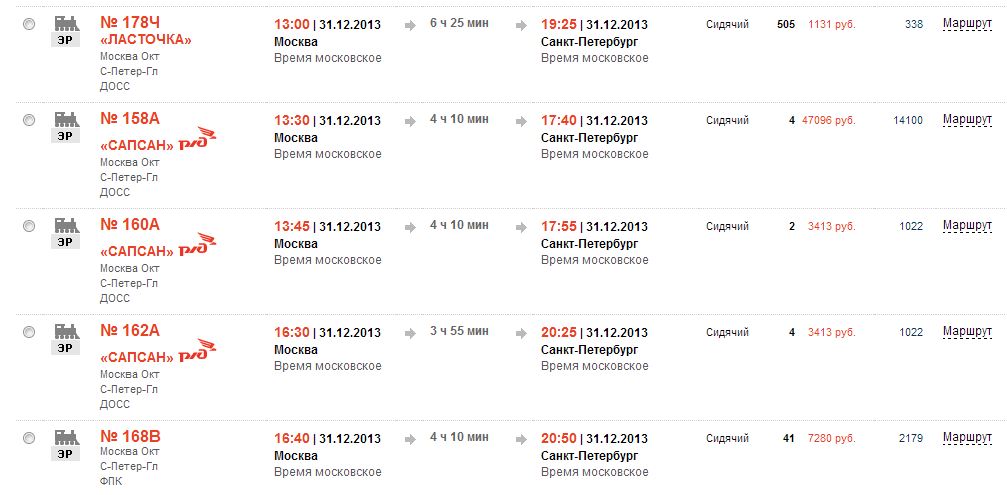Select the radio button for train 160А
The width and height of the screenshot is (1007, 495).
(x=29, y=226)
